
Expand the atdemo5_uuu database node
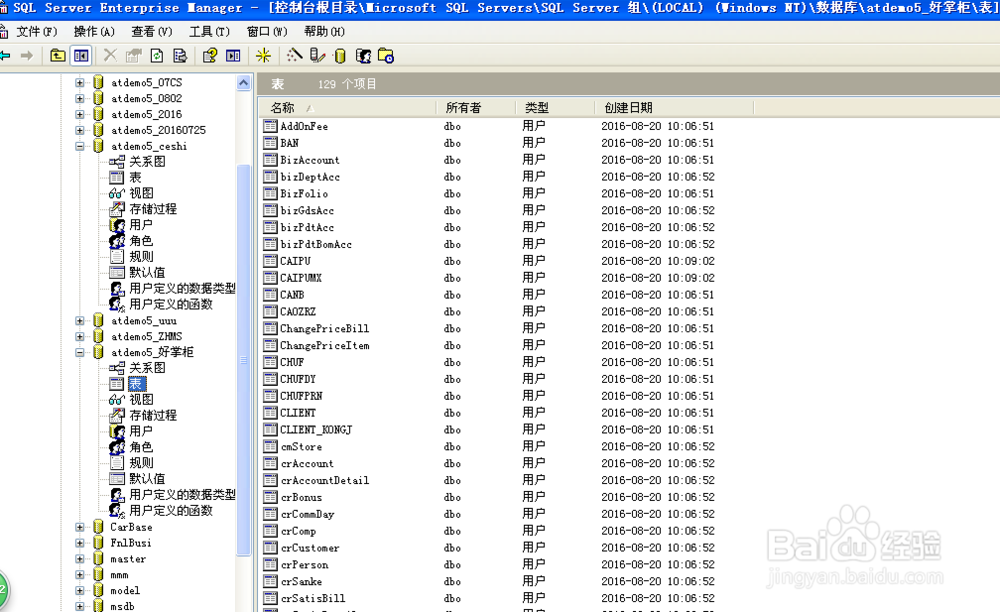point(80,321)
